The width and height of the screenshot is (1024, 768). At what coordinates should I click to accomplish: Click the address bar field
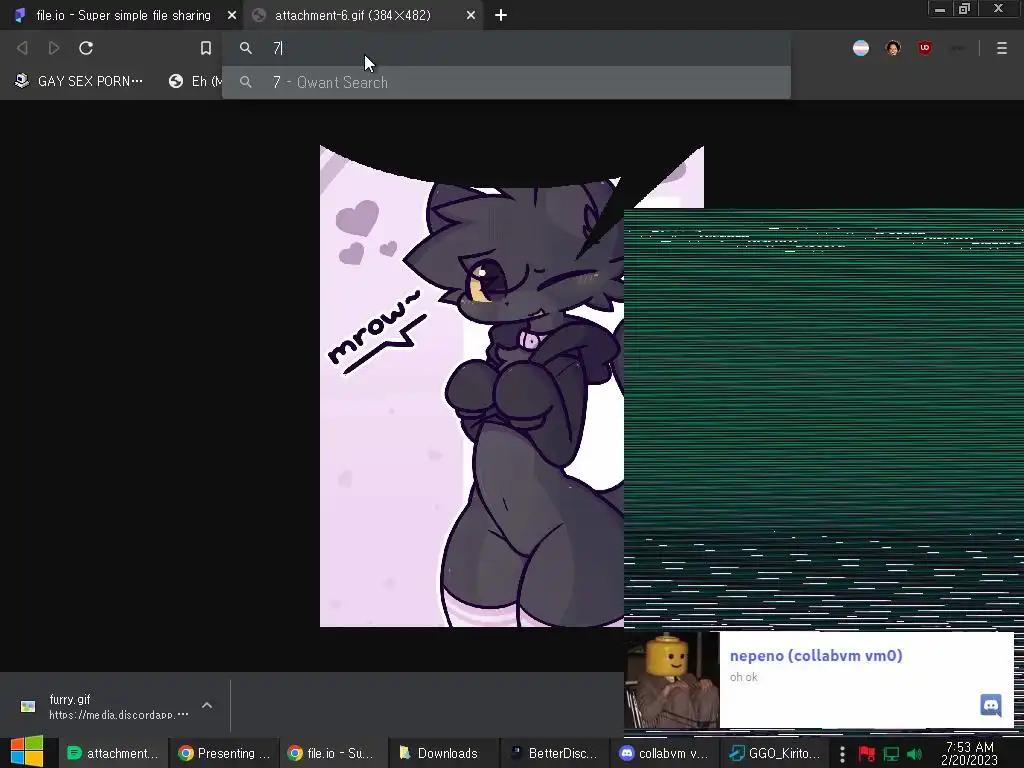506,48
